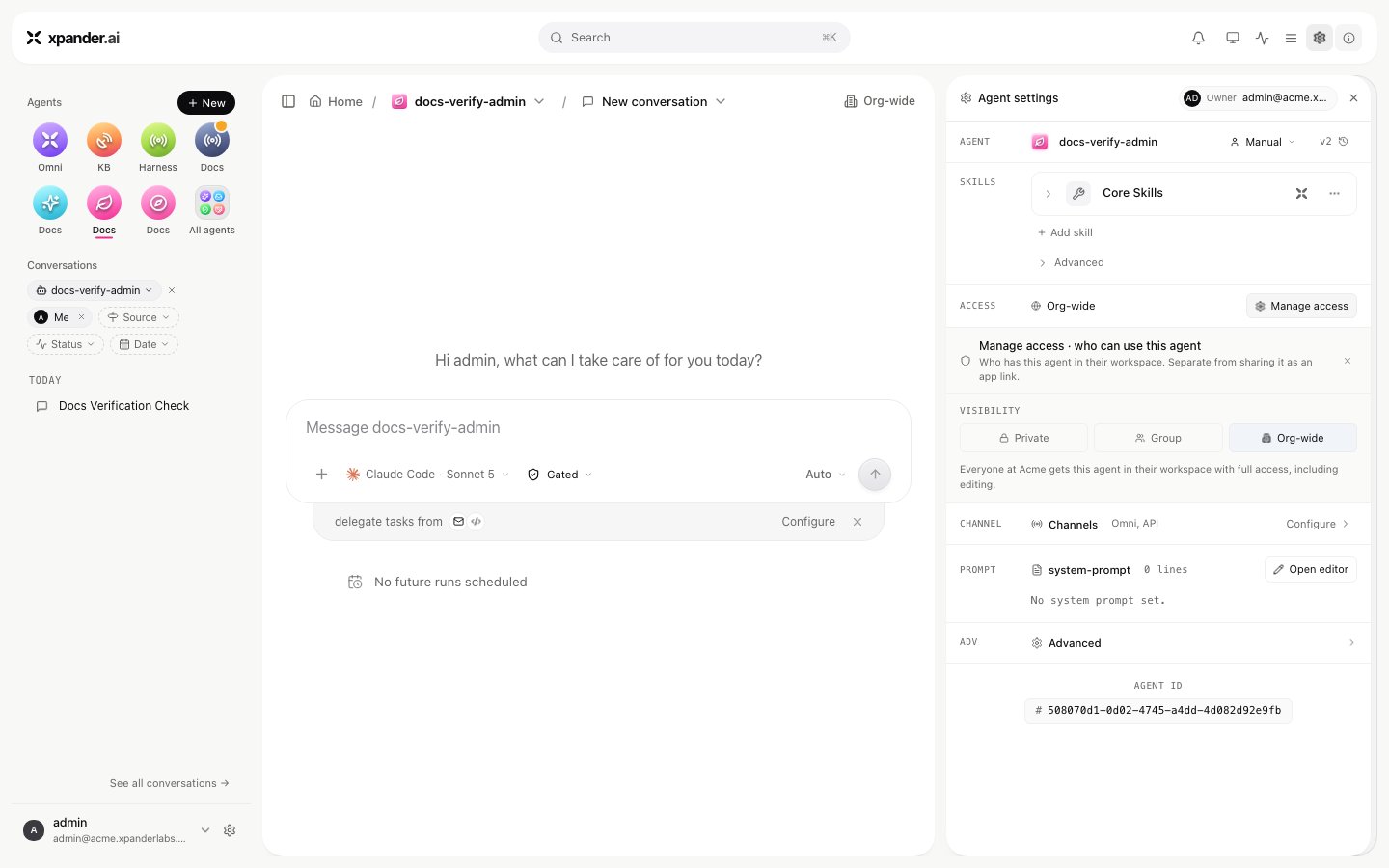Remove the Me filter chip
Viewport: 1389px width, 868px height.
coord(81,317)
